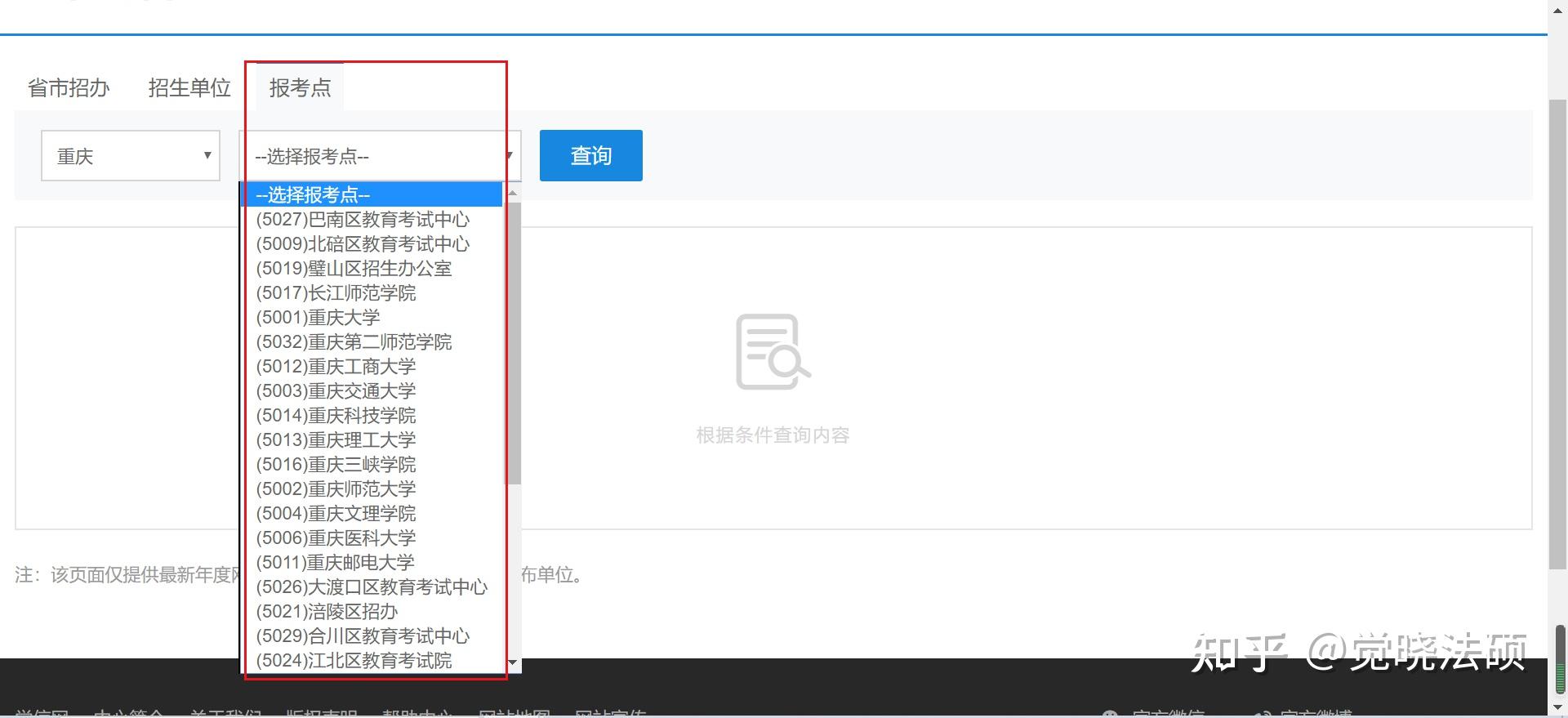
Task: Select (5006)重庆医科大学 option
Action: coord(372,537)
